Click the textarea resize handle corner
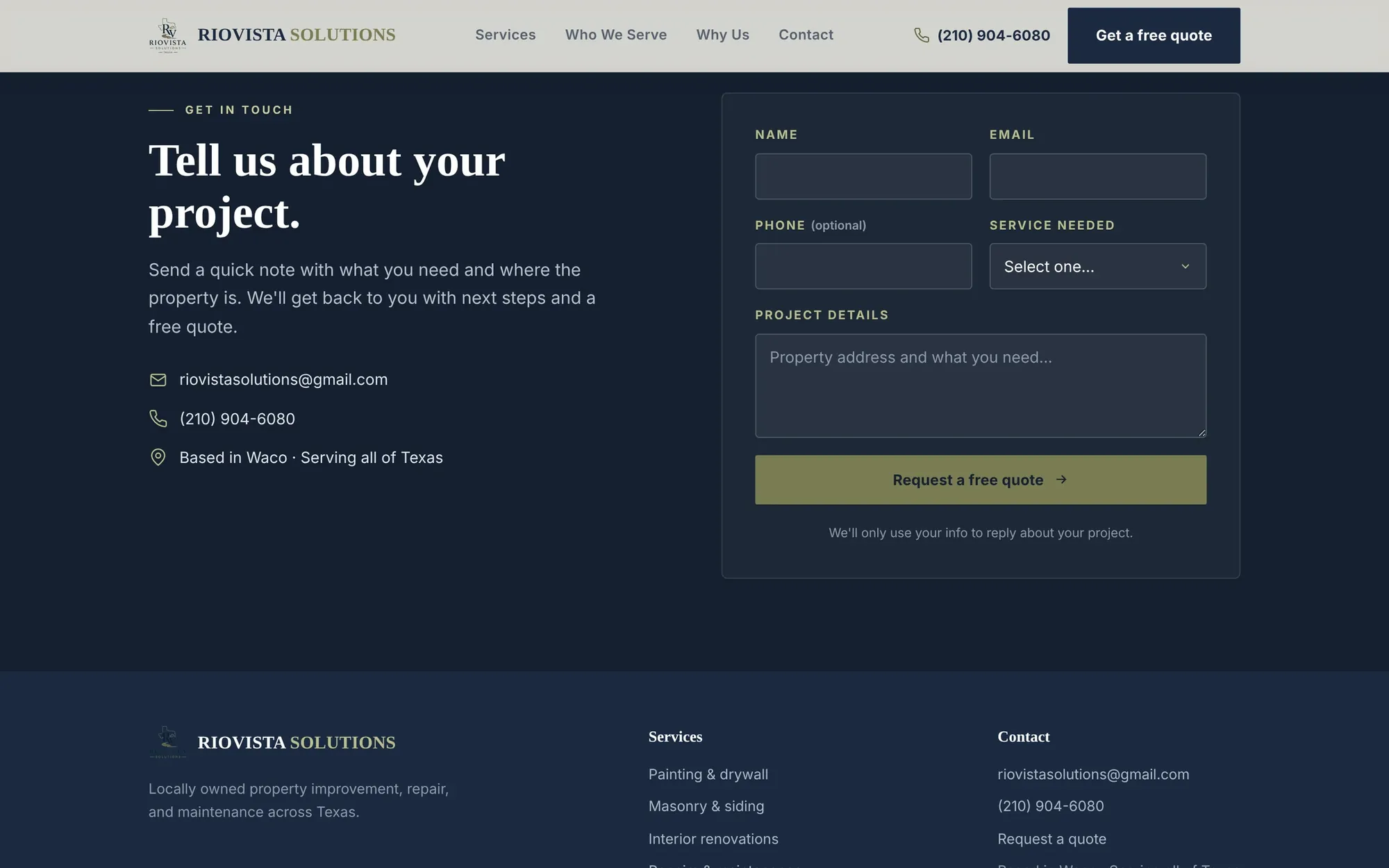The image size is (1389, 868). (x=1201, y=433)
